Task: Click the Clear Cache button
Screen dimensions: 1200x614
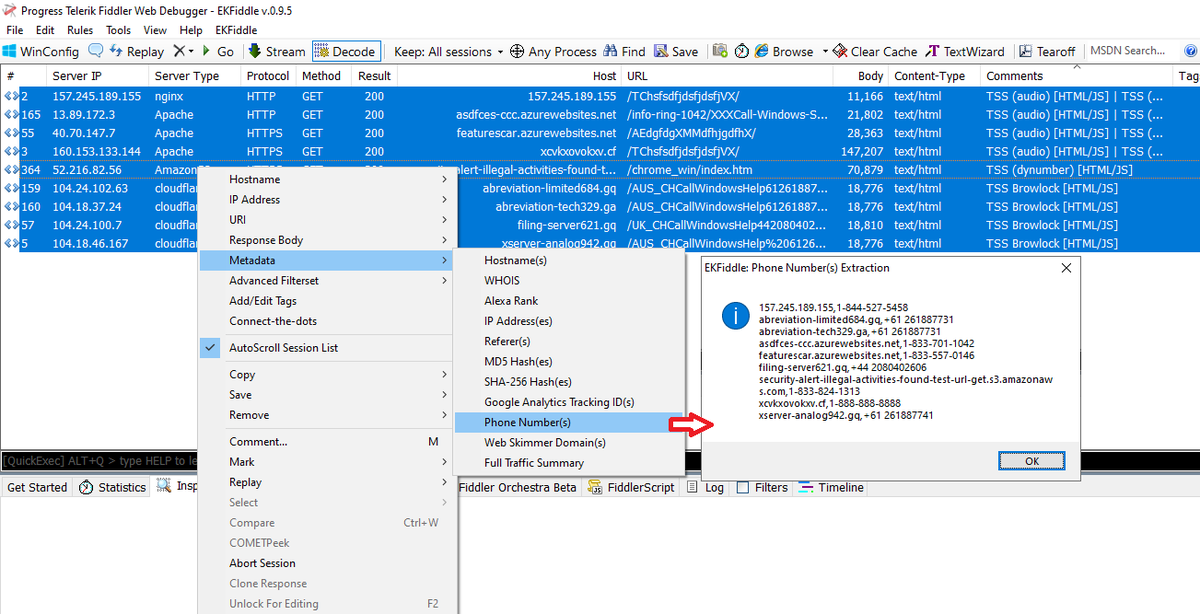Action: pos(876,51)
